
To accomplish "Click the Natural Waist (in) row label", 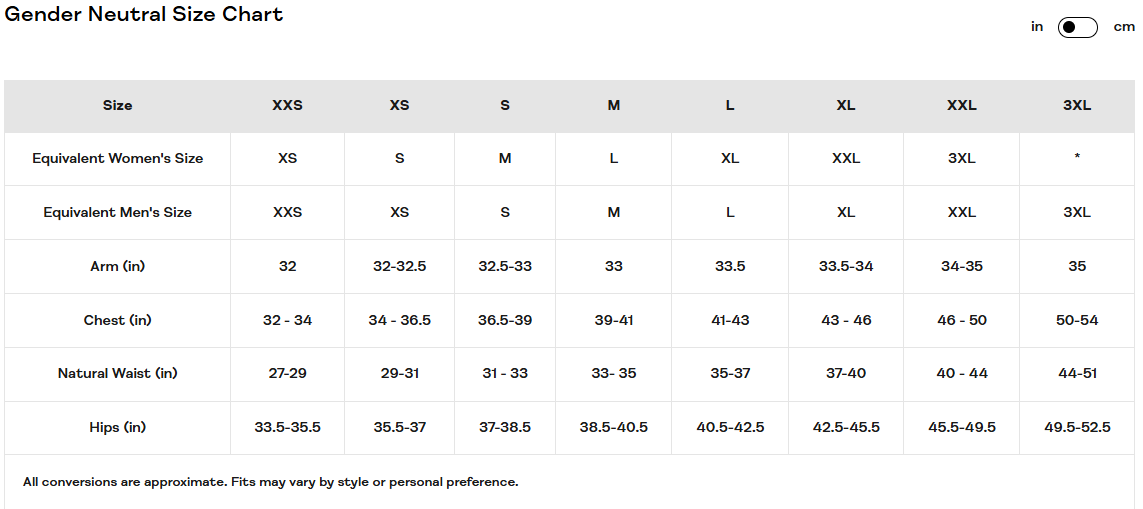I will click(x=117, y=373).
